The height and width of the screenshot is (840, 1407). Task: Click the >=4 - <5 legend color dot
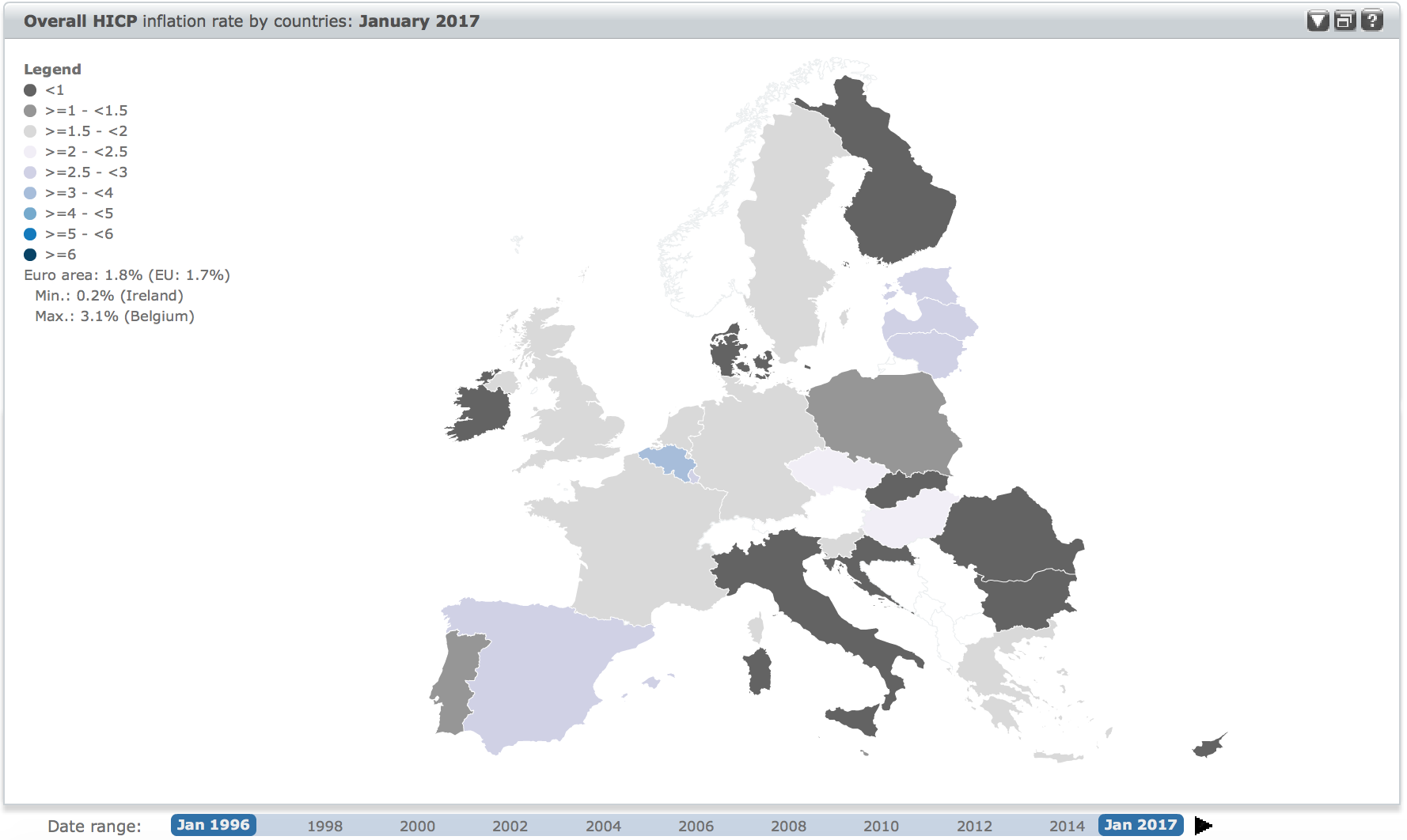pyautogui.click(x=30, y=214)
